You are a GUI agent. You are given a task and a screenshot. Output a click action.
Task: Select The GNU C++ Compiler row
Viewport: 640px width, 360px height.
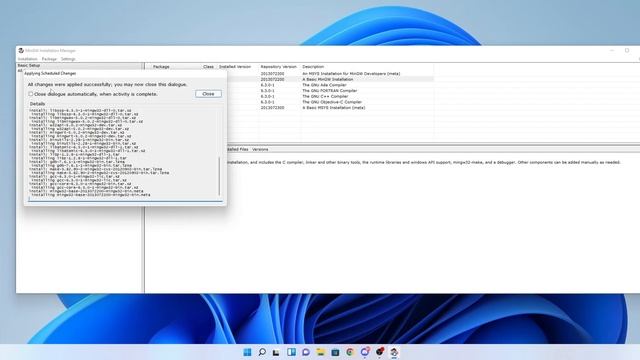coord(330,96)
